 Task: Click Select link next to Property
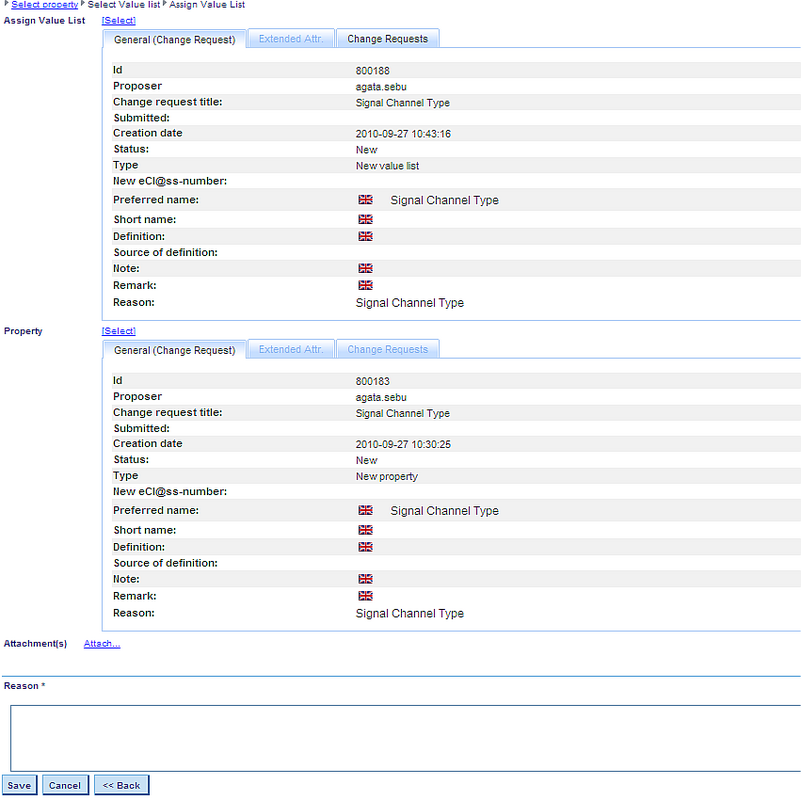coord(118,331)
